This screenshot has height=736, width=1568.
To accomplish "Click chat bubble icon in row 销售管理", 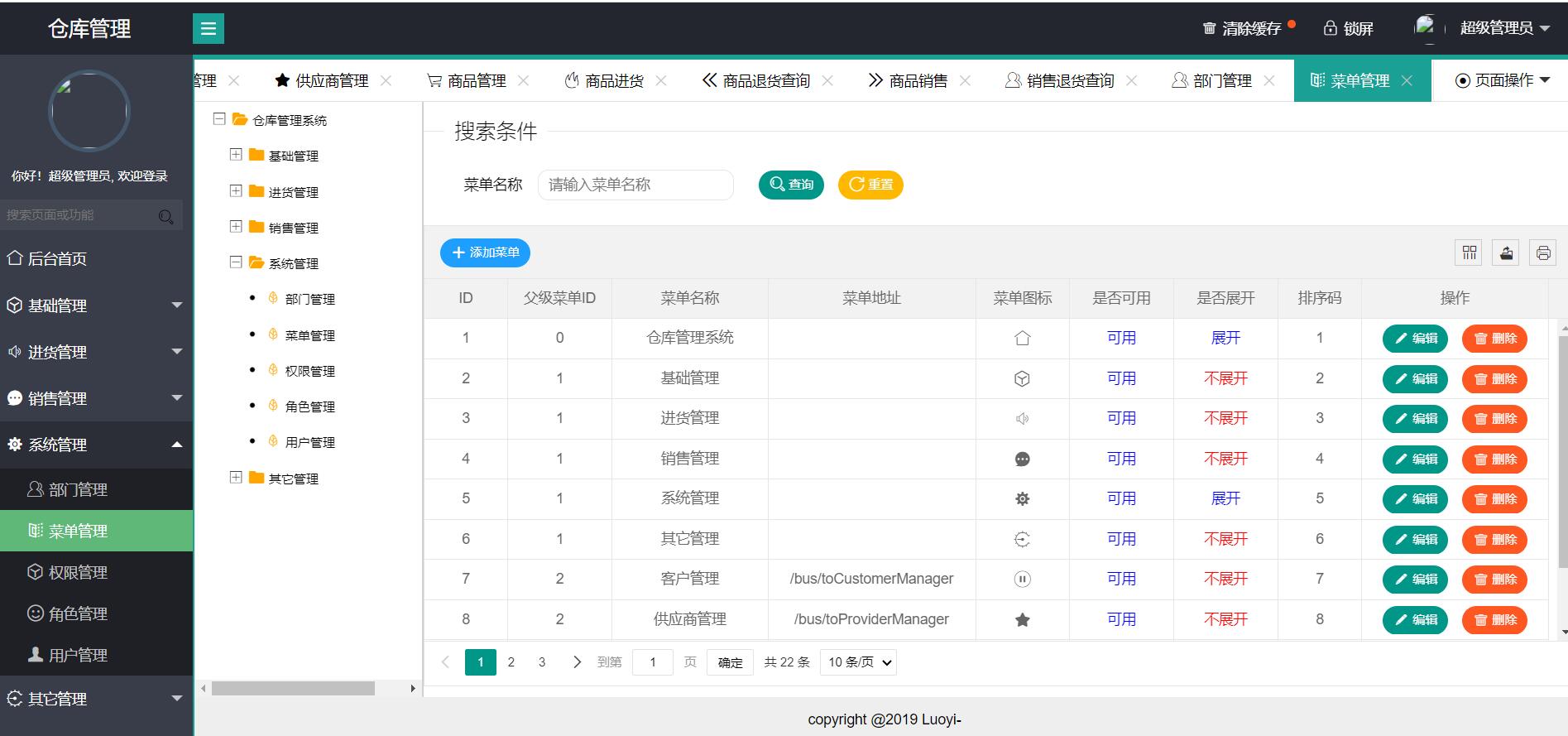I will pos(1022,459).
